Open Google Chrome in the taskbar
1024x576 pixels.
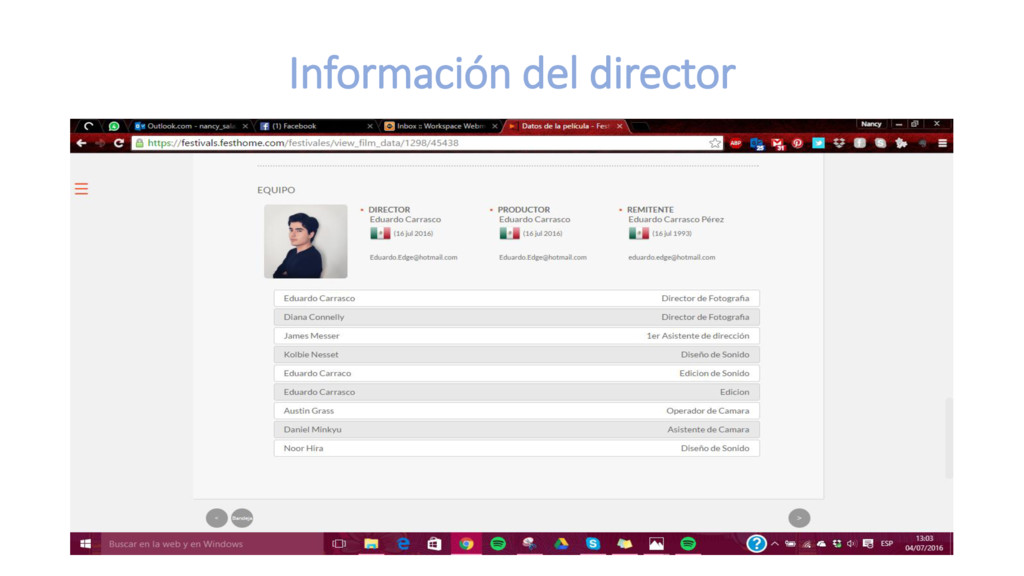466,544
